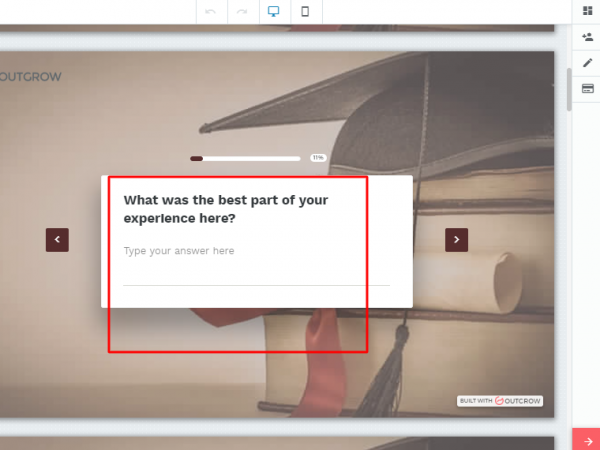Open the add user panel icon
The image size is (600, 450).
tap(587, 36)
